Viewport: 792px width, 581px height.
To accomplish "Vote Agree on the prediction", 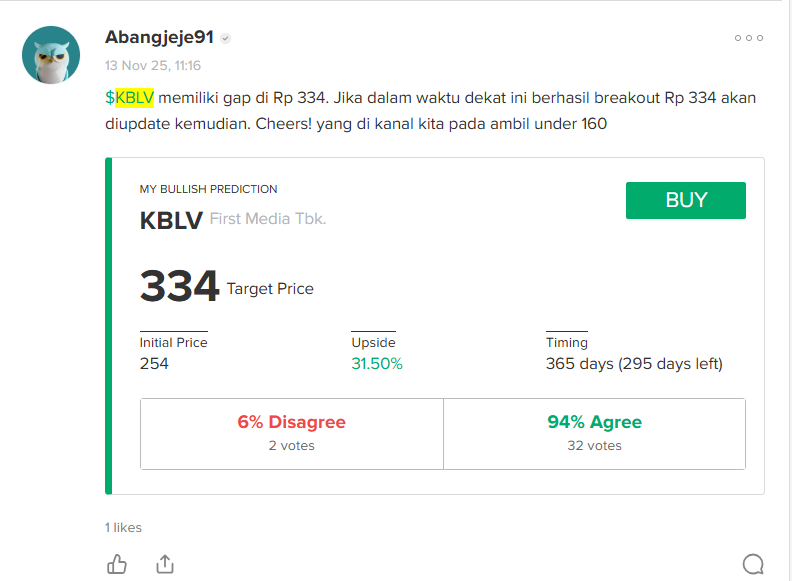I will click(594, 433).
